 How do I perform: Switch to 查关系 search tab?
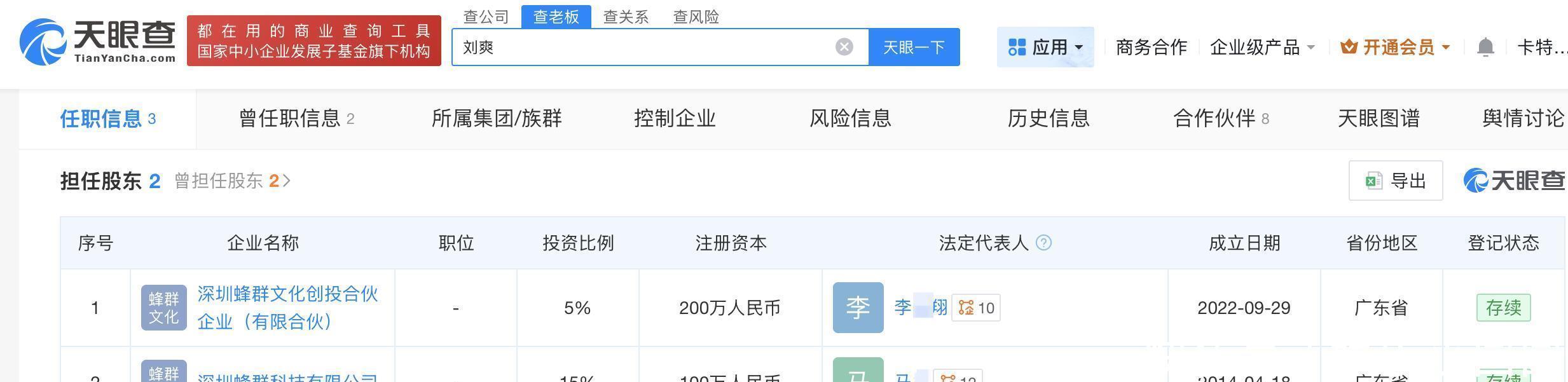(626, 17)
